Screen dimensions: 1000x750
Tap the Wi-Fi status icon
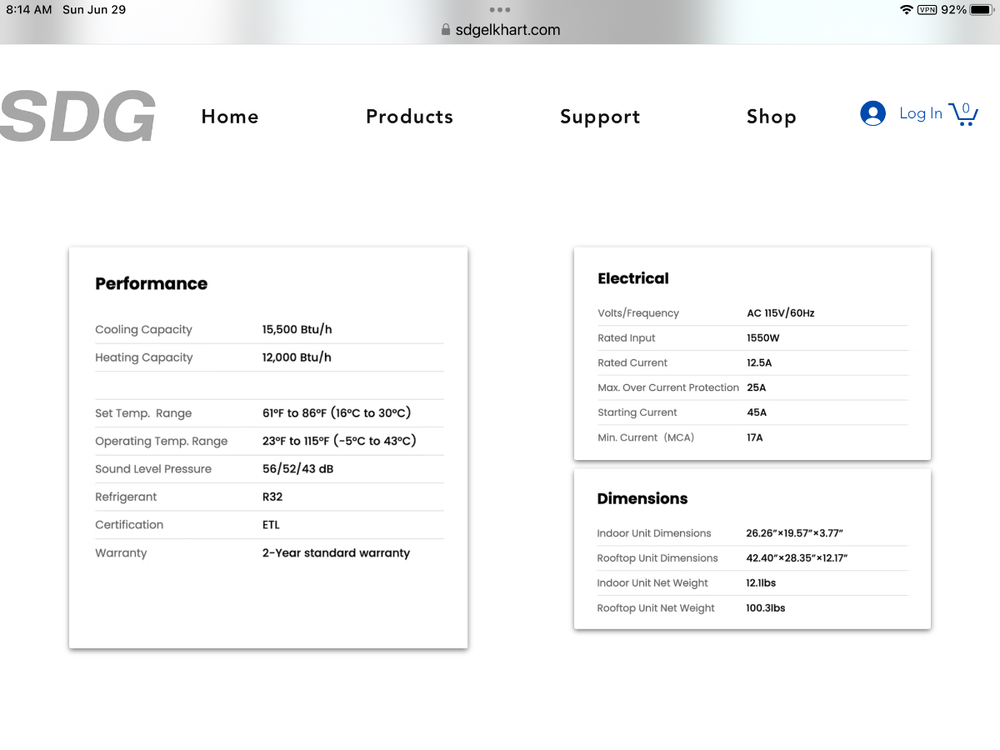tap(906, 10)
